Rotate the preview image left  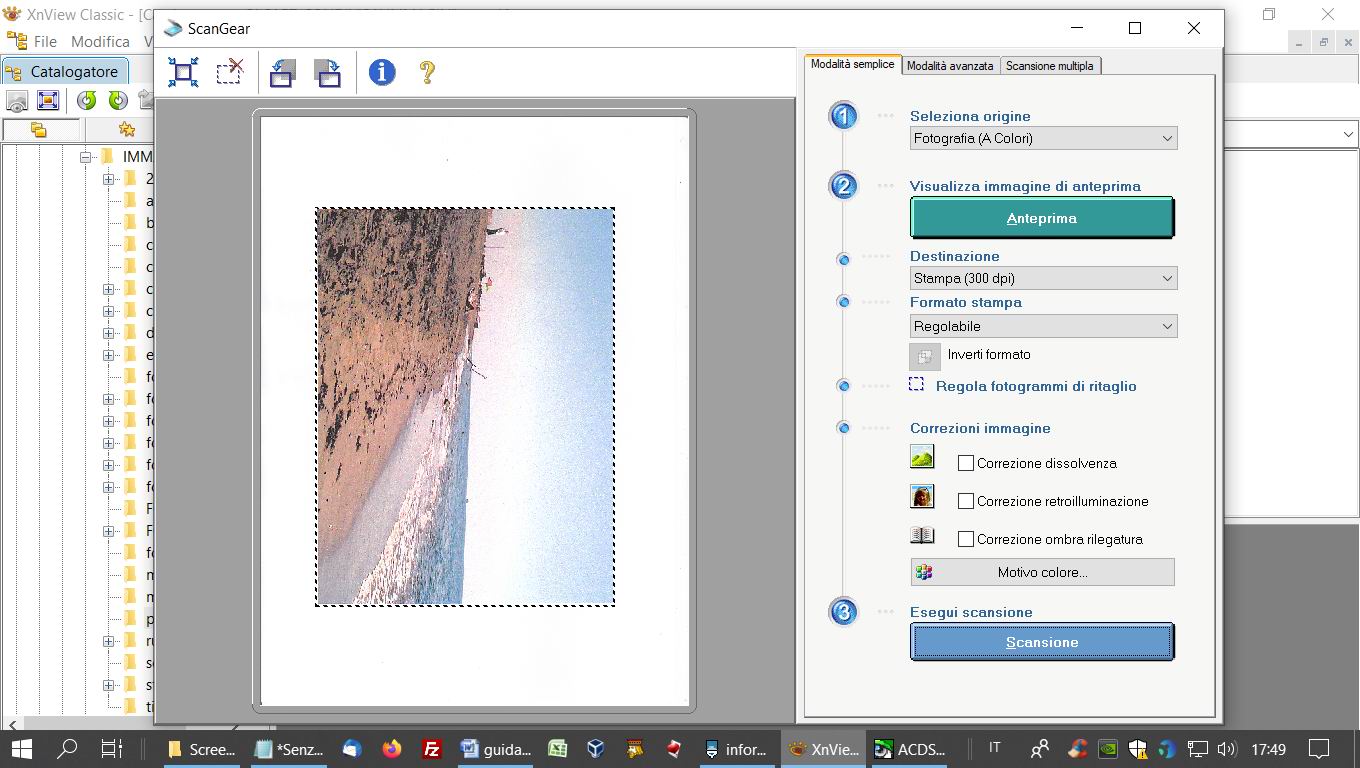[282, 72]
